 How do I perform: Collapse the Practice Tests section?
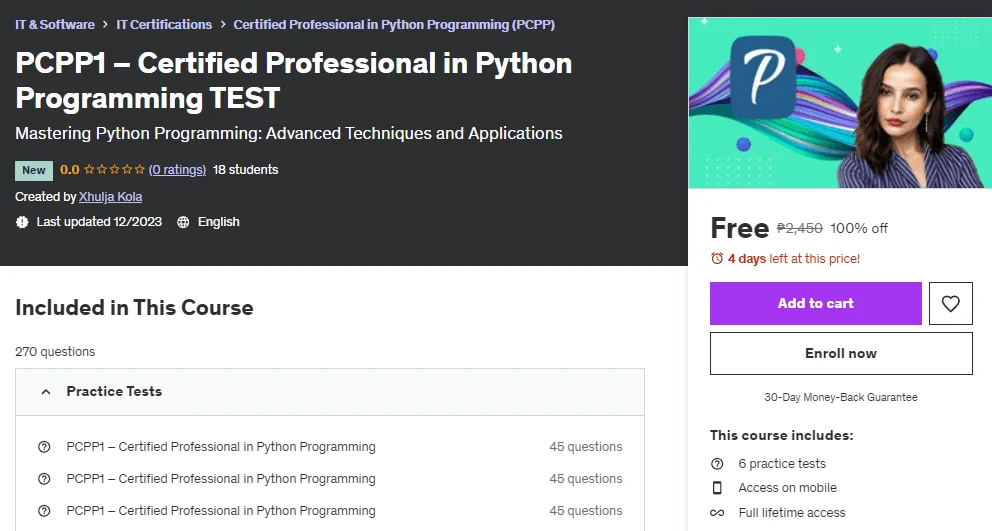[330, 392]
